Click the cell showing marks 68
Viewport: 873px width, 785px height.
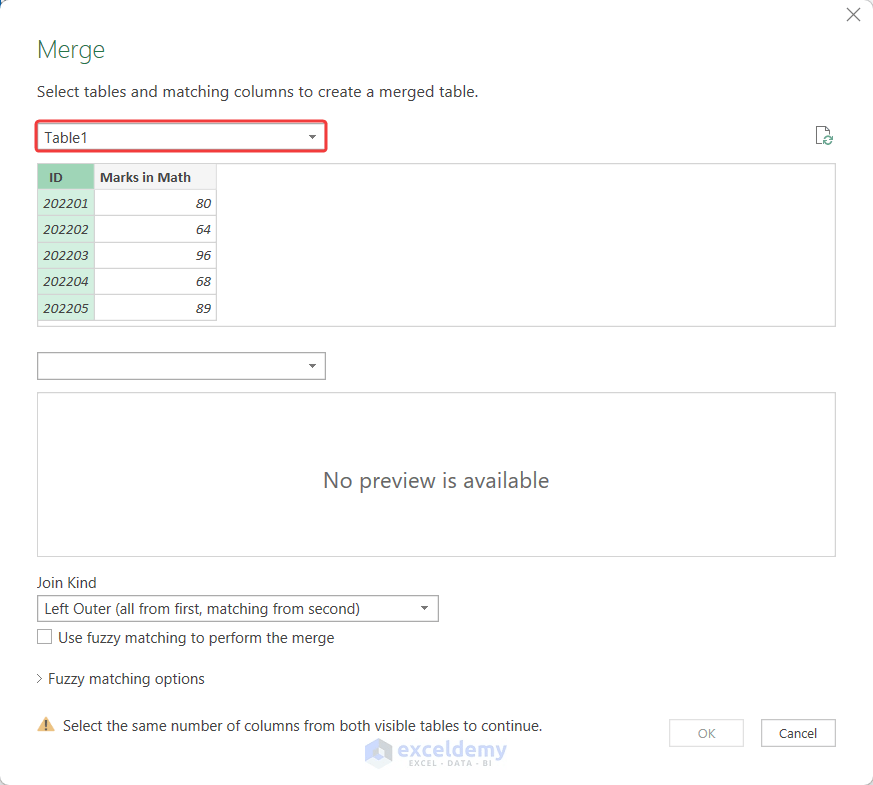(x=202, y=281)
